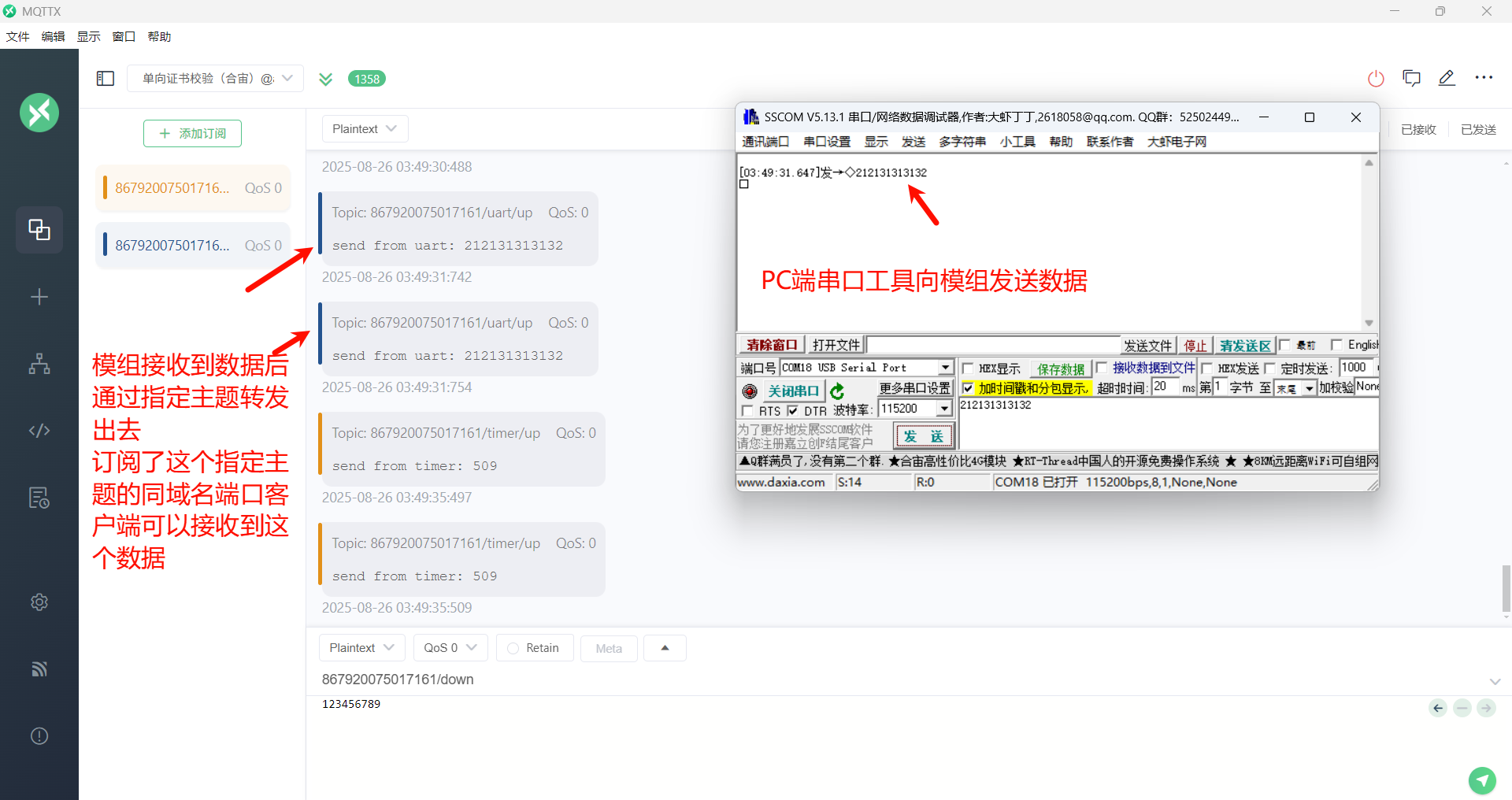
Task: Click the MQTTX logo in the sidebar
Action: 39,113
